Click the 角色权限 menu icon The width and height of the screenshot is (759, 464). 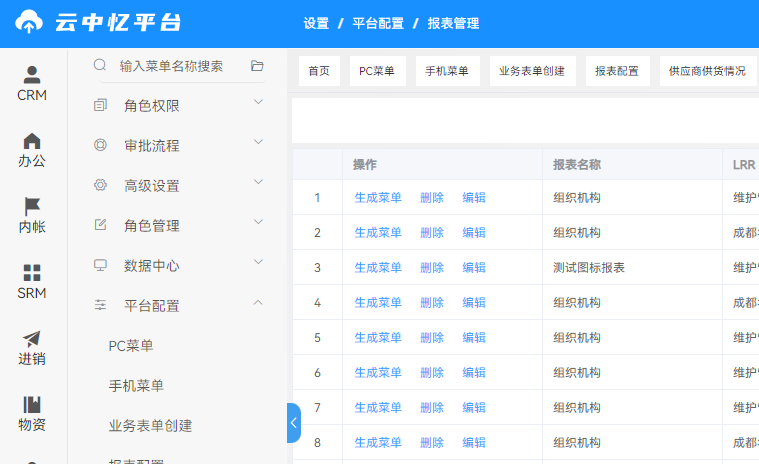pyautogui.click(x=100, y=105)
